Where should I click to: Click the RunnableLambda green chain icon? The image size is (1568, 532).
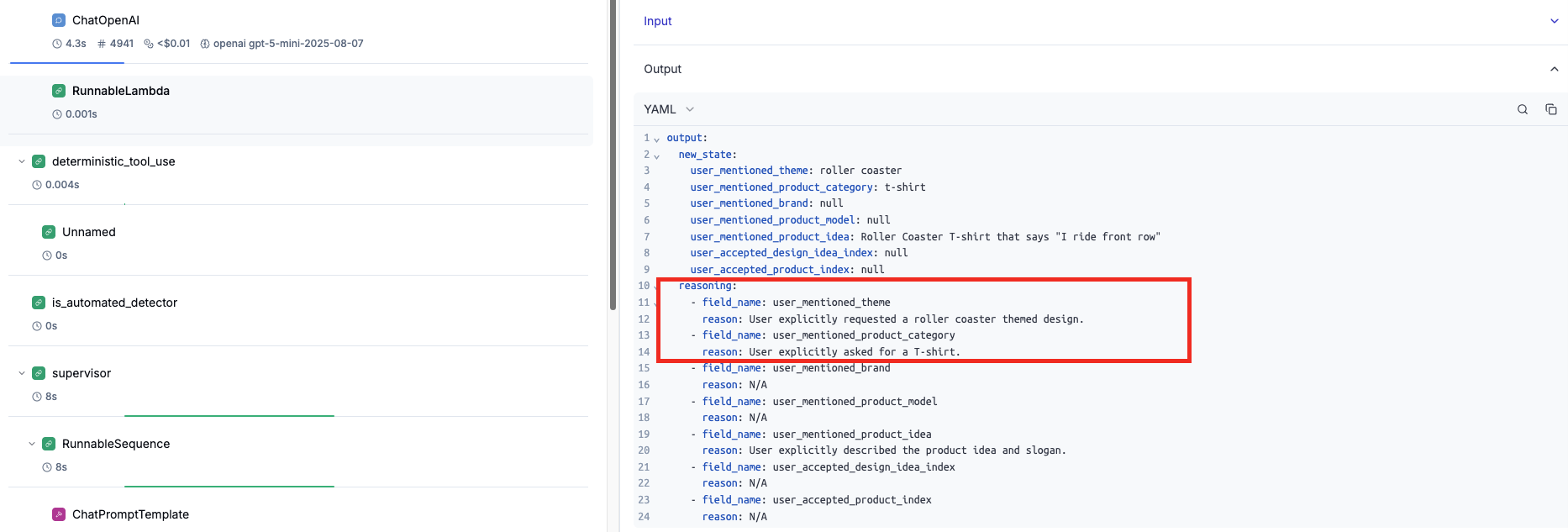(x=59, y=91)
